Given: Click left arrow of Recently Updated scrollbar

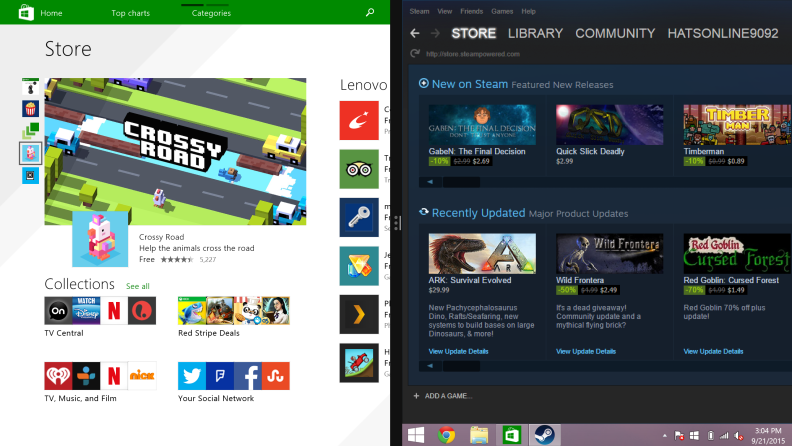Looking at the screenshot, I should [430, 366].
